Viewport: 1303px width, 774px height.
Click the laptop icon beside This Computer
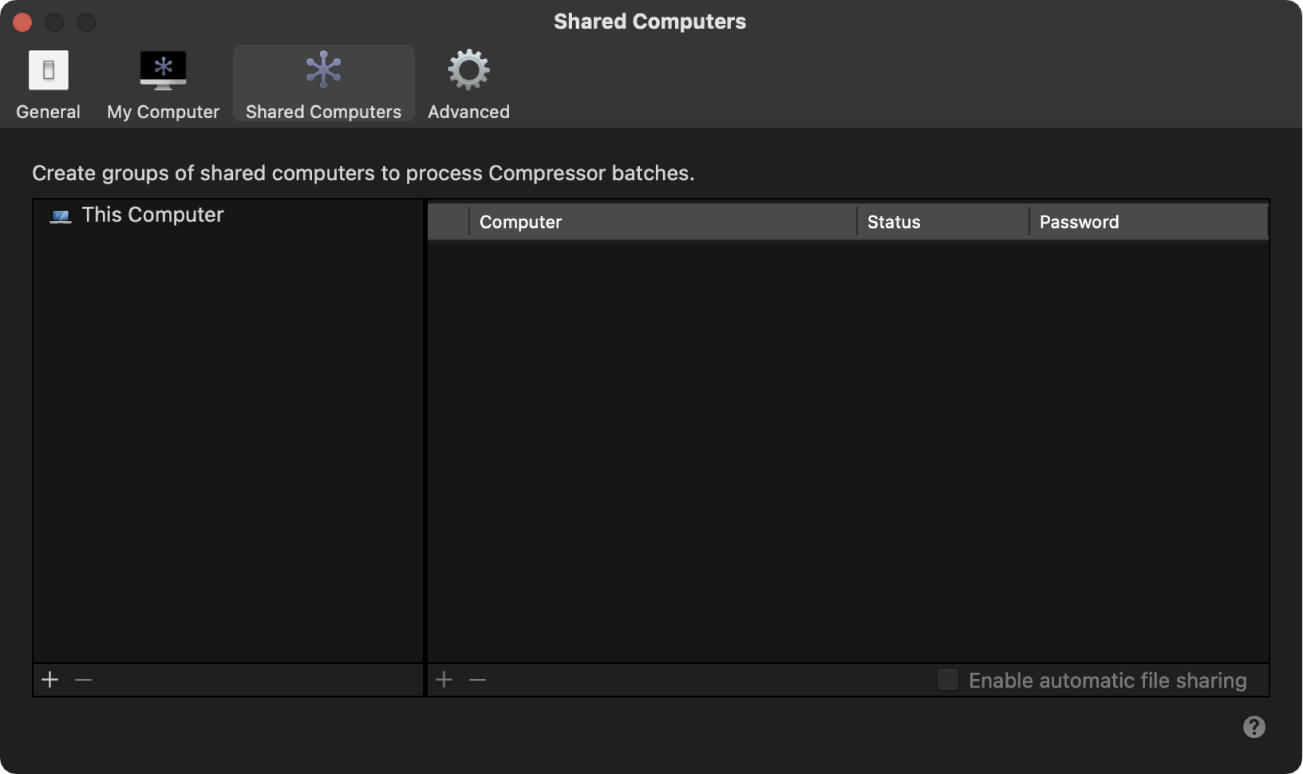click(60, 214)
